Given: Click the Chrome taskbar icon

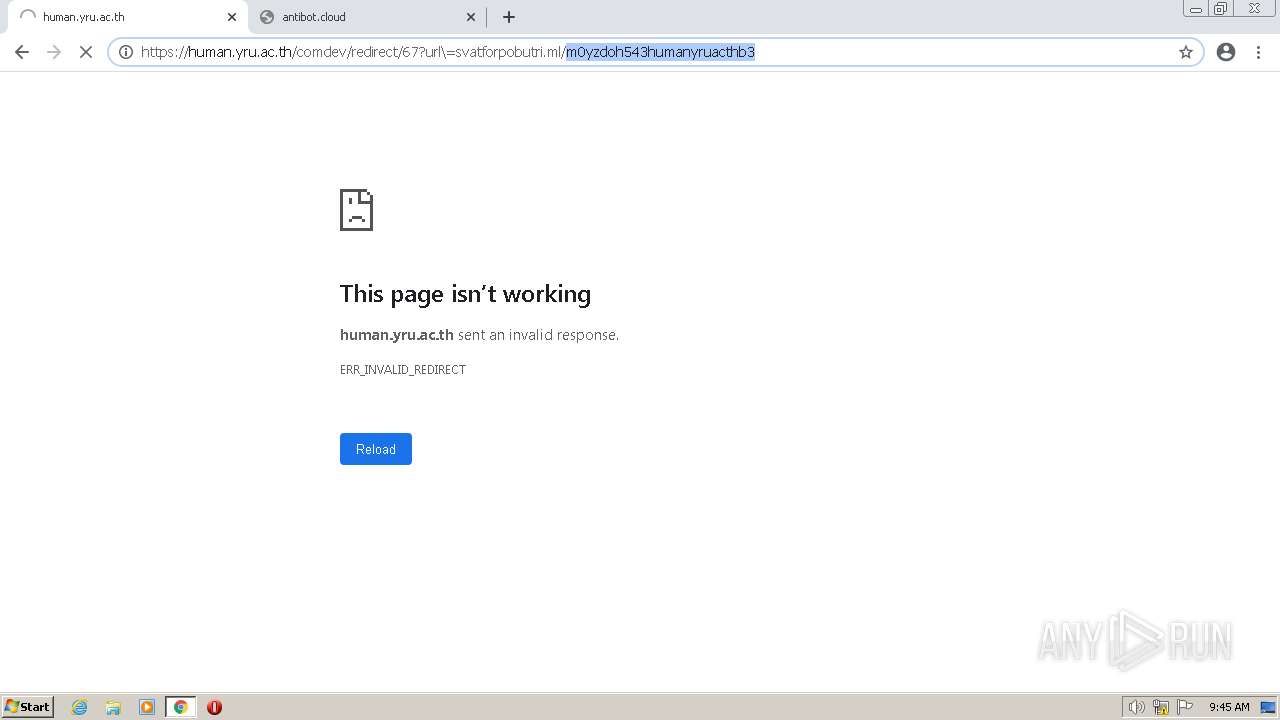Looking at the screenshot, I should (181, 707).
